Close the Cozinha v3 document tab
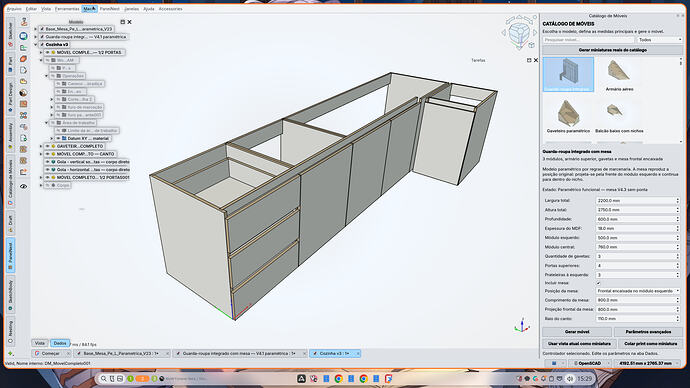 [357, 353]
